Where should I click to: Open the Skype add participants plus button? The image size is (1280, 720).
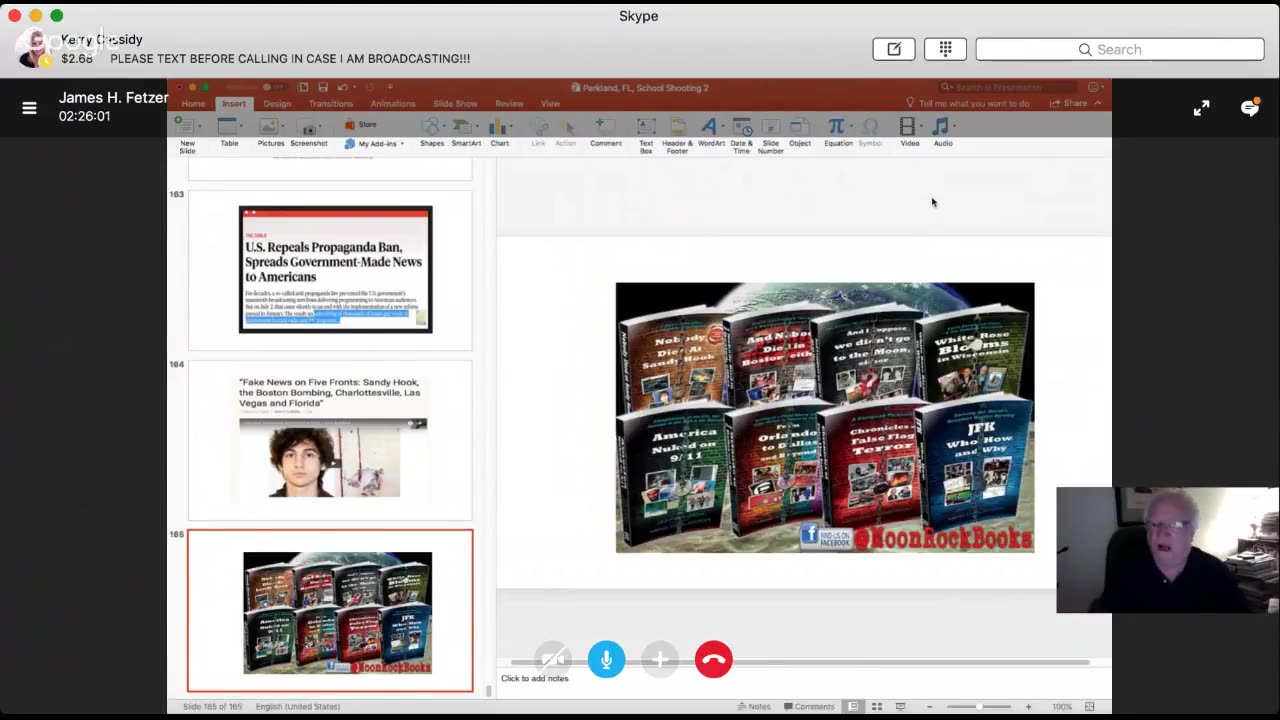[660, 659]
